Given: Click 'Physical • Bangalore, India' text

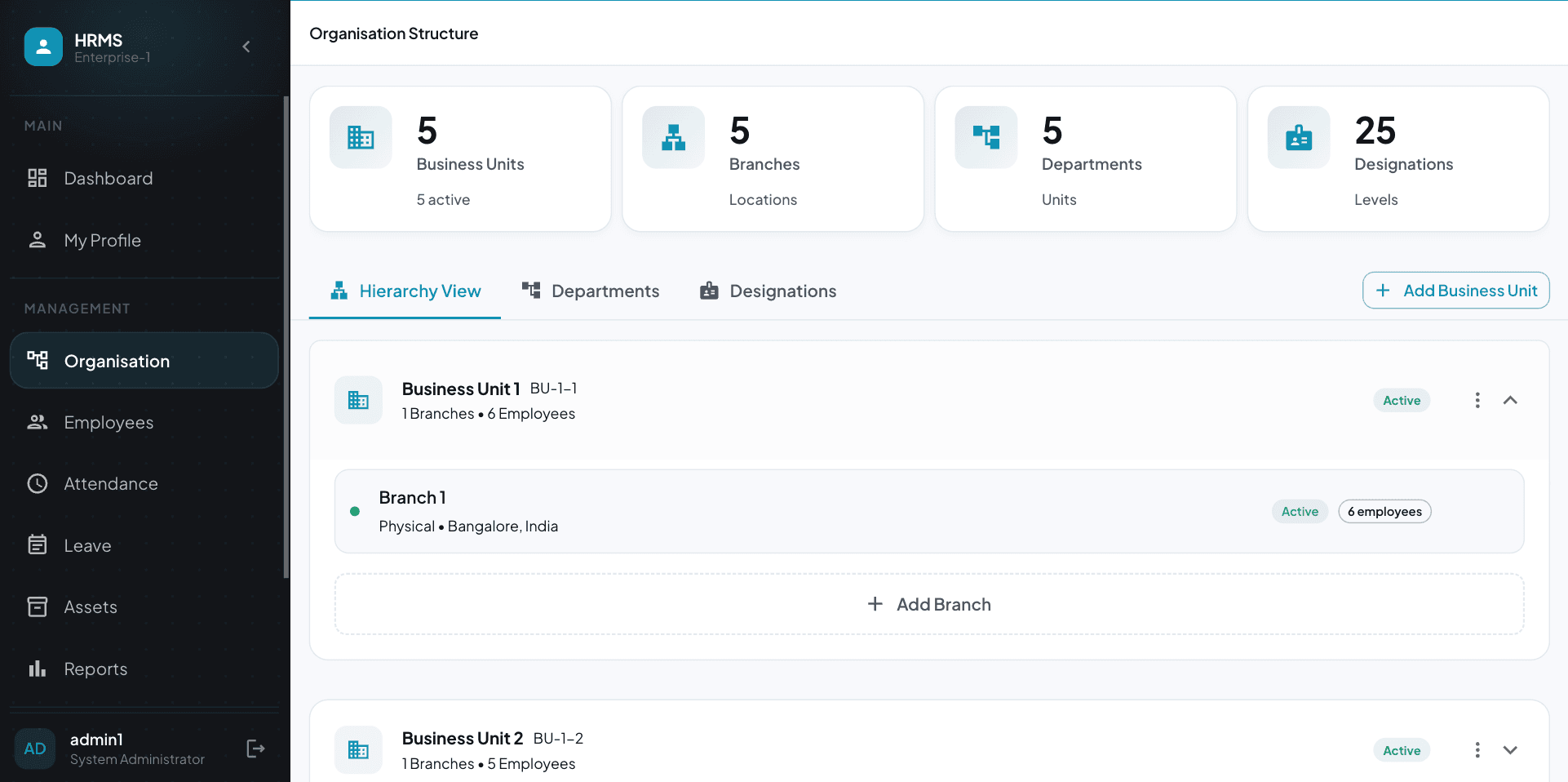Looking at the screenshot, I should click(x=468, y=527).
